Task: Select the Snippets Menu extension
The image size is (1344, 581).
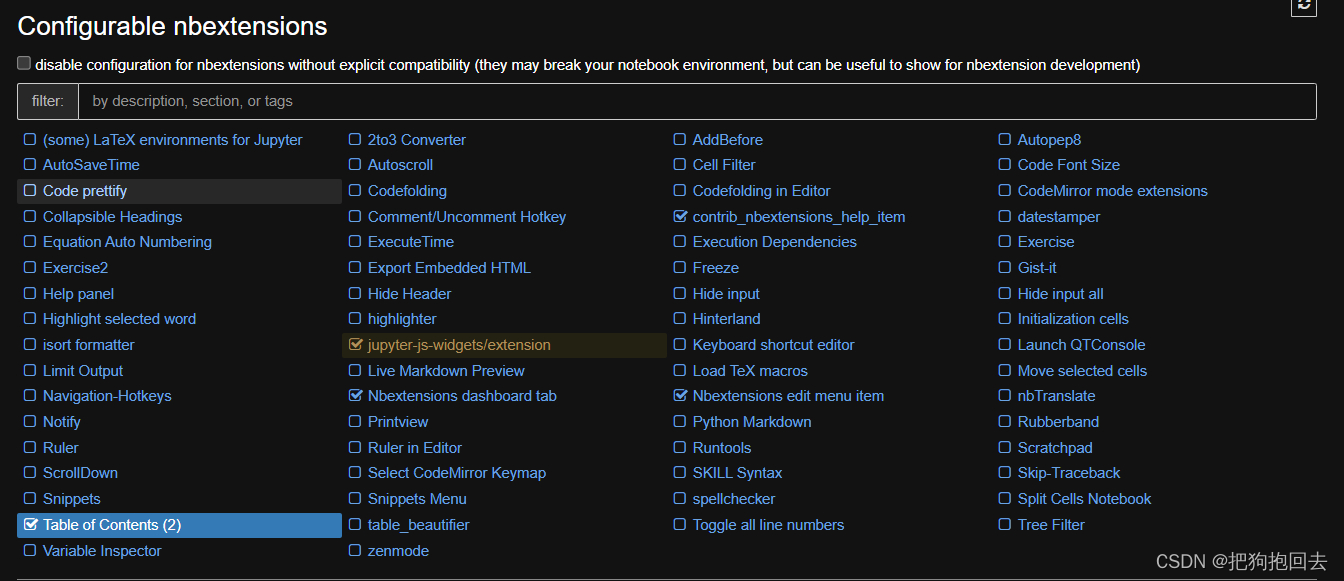Action: (417, 499)
